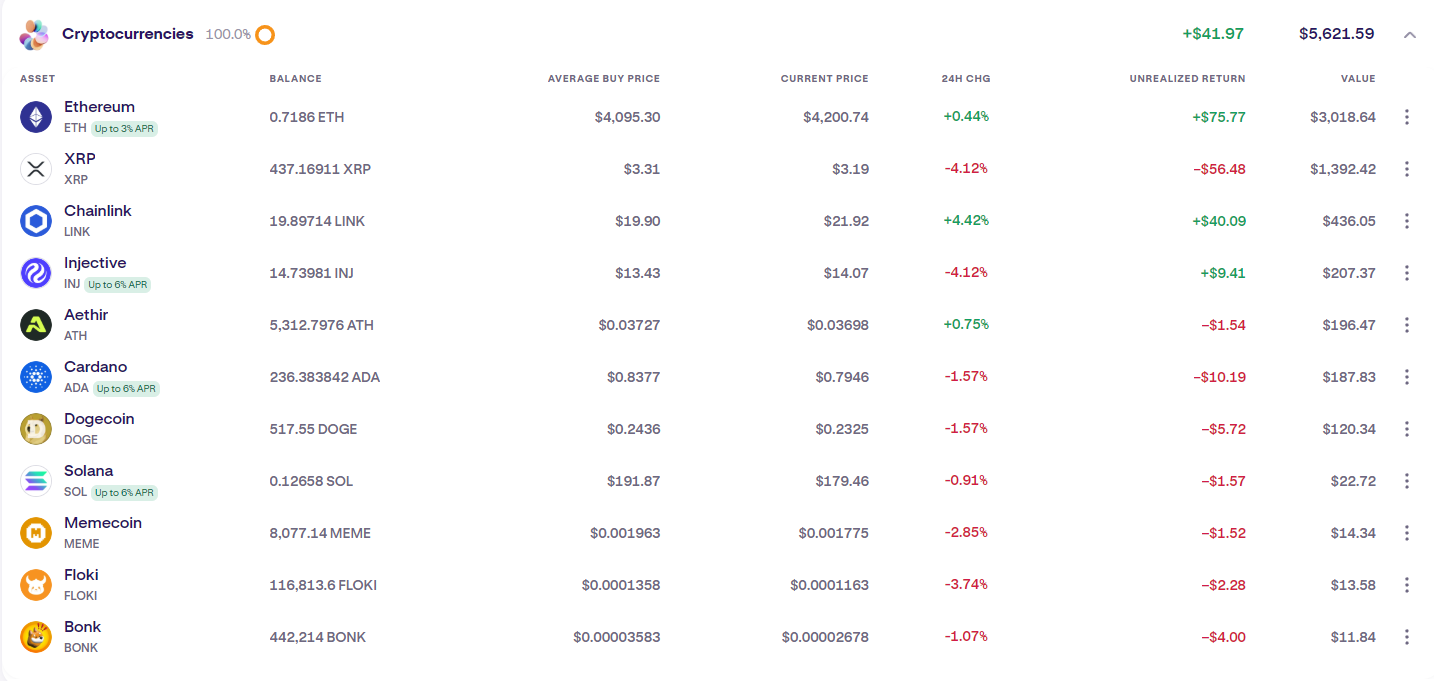Click the Dogecoin icon
This screenshot has height=681, width=1434.
36,429
